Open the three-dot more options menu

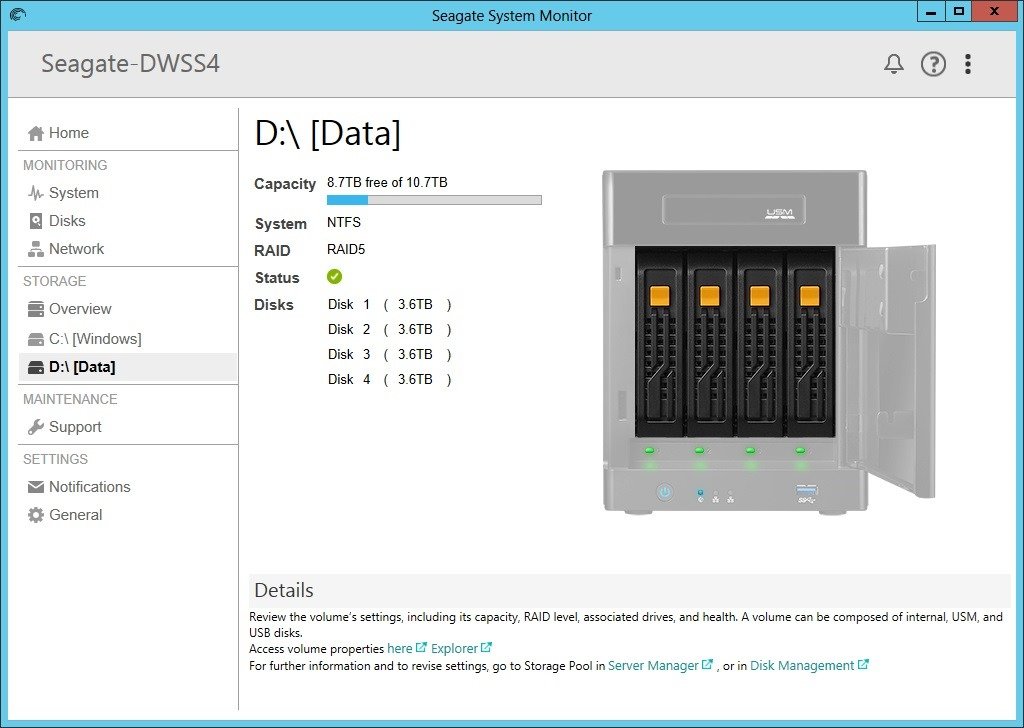pos(968,64)
